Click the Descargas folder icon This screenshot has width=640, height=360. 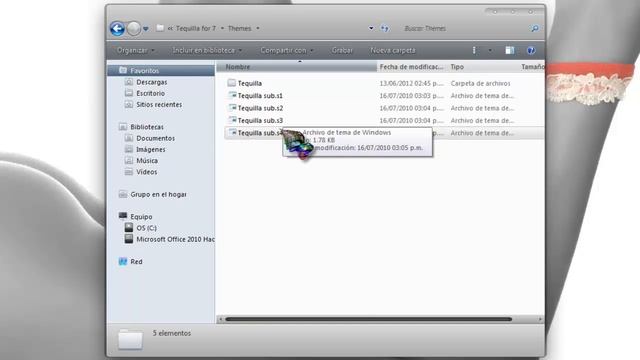tap(129, 82)
